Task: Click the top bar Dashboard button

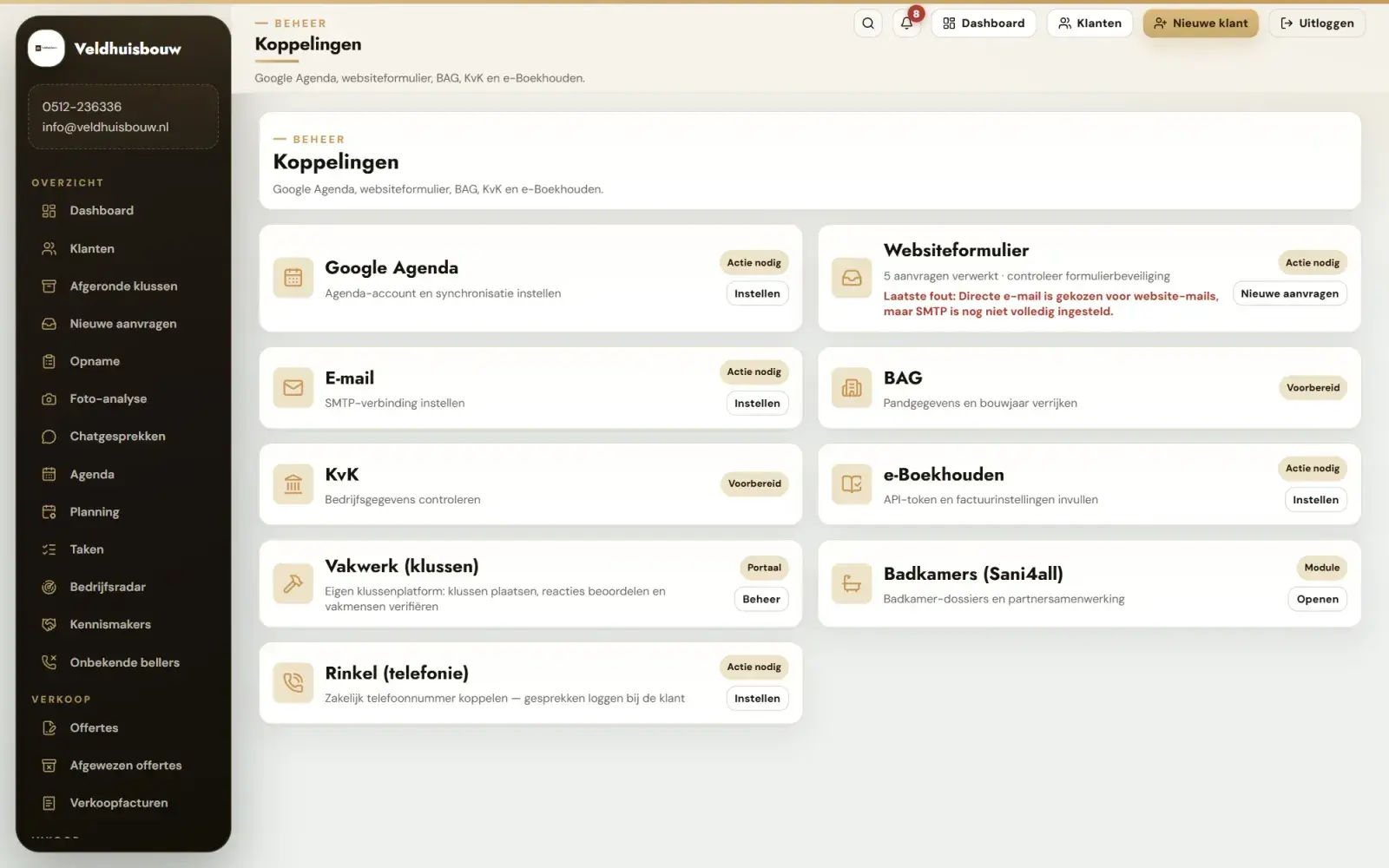Action: (984, 23)
